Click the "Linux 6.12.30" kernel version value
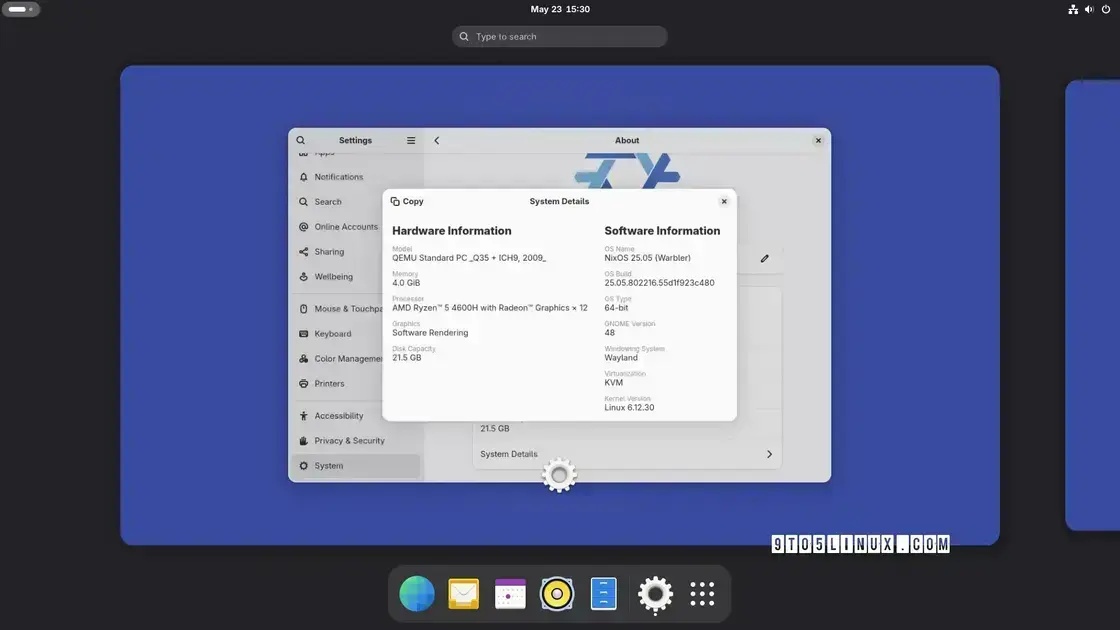 coord(629,408)
